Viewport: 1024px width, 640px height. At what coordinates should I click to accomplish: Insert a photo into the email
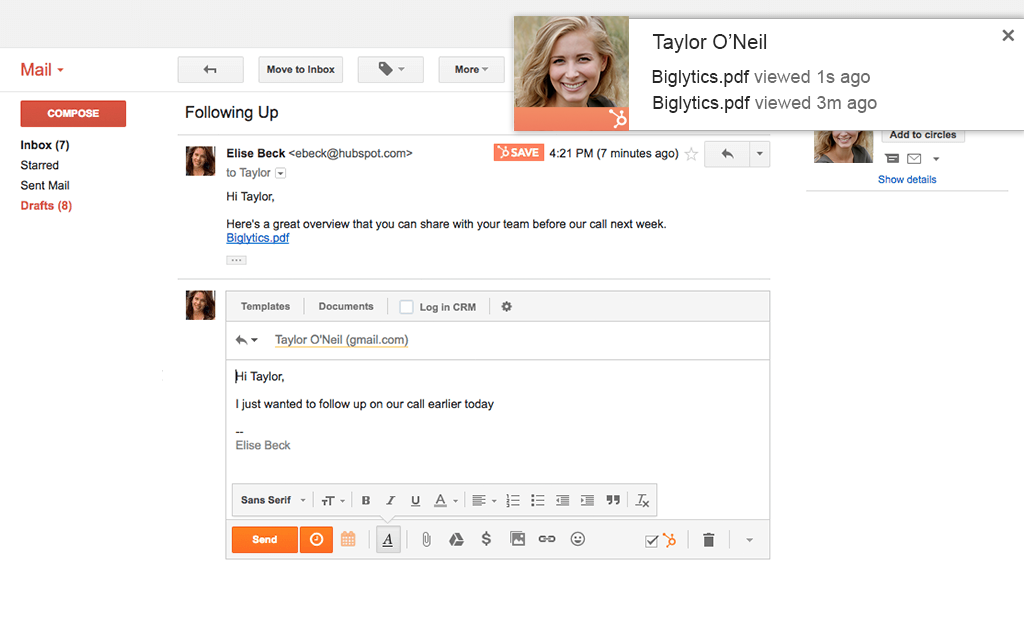coord(517,539)
